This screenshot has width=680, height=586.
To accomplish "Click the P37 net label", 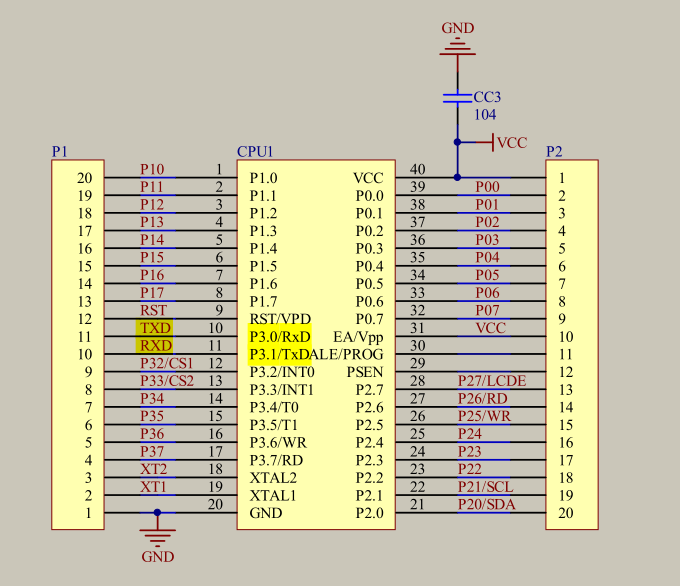I will click(152, 452).
